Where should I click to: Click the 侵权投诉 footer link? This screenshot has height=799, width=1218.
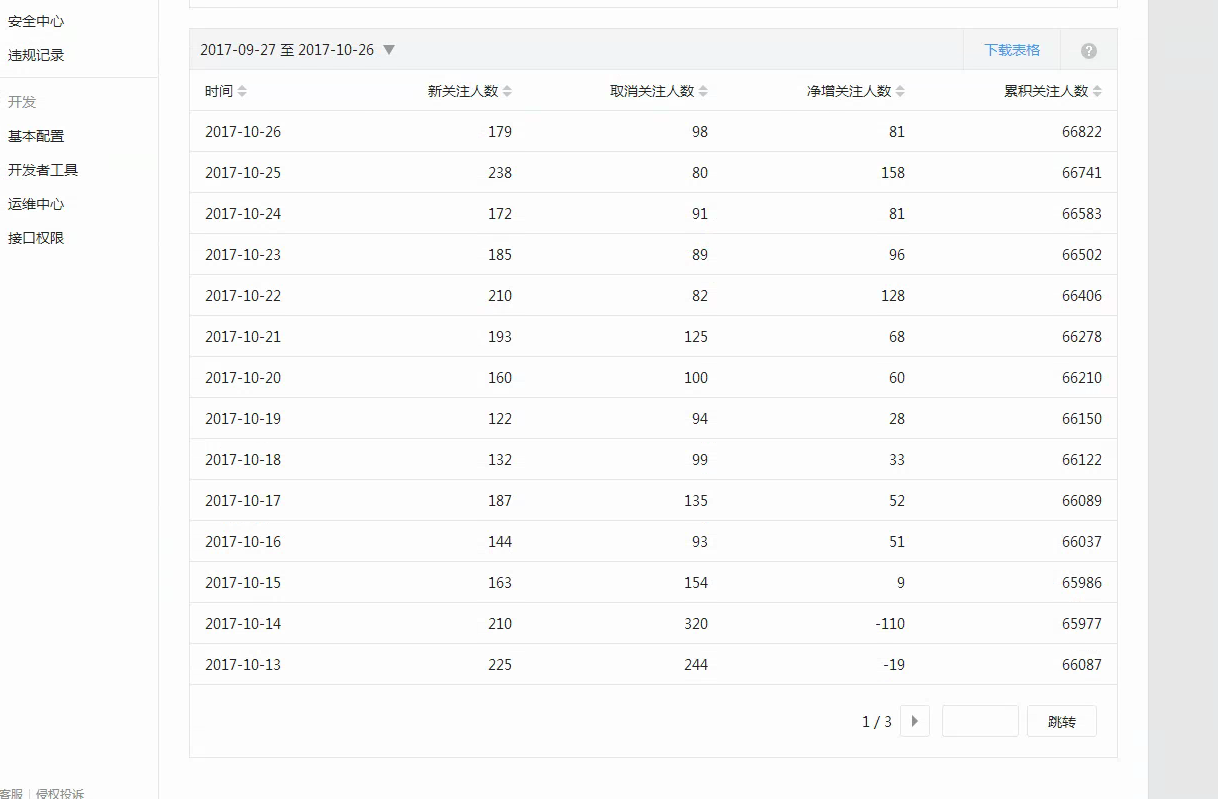[x=60, y=793]
